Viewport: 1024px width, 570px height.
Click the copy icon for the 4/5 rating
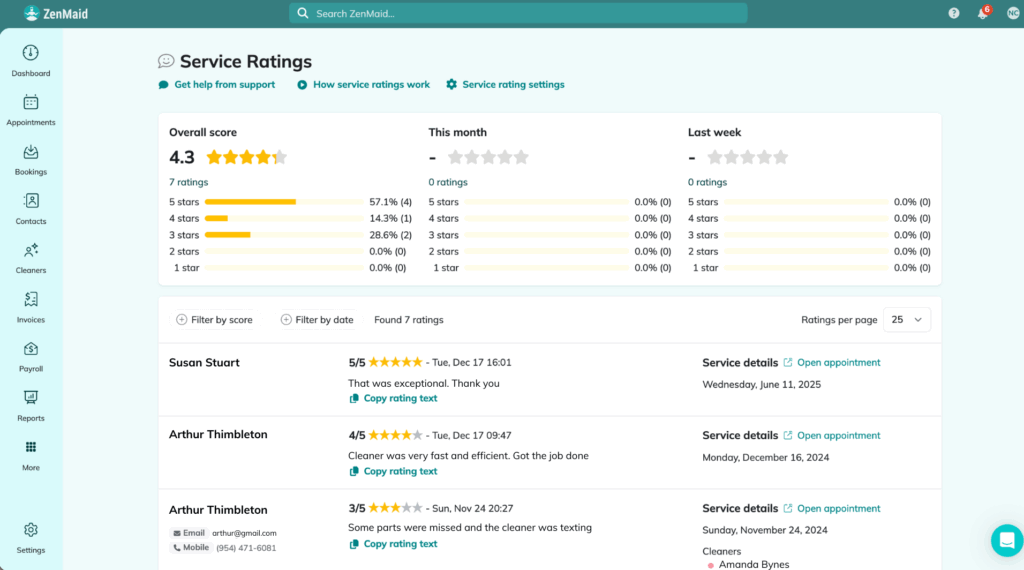354,471
